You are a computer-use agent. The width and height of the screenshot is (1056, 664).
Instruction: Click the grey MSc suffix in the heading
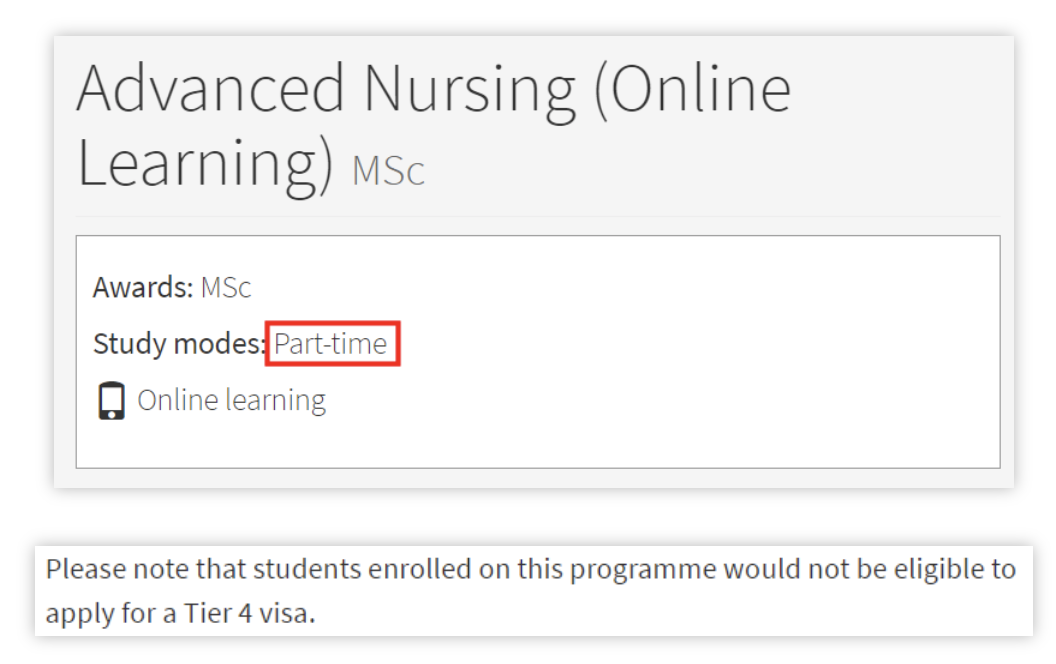tap(388, 170)
